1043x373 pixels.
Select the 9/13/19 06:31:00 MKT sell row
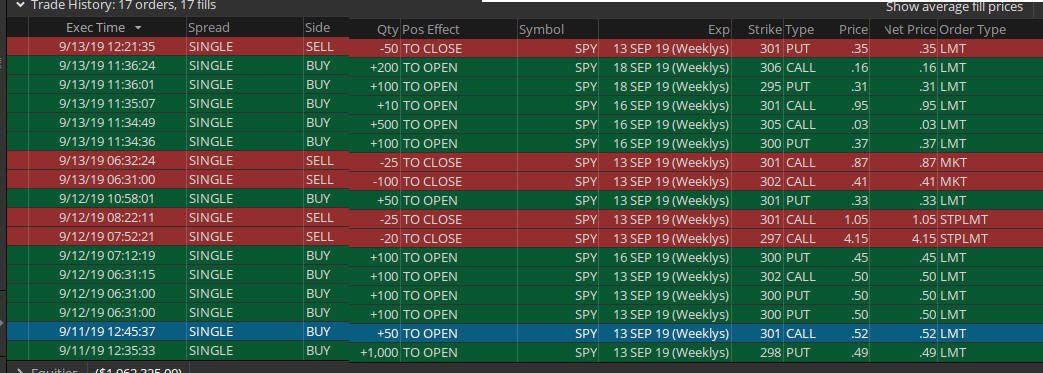(522, 180)
